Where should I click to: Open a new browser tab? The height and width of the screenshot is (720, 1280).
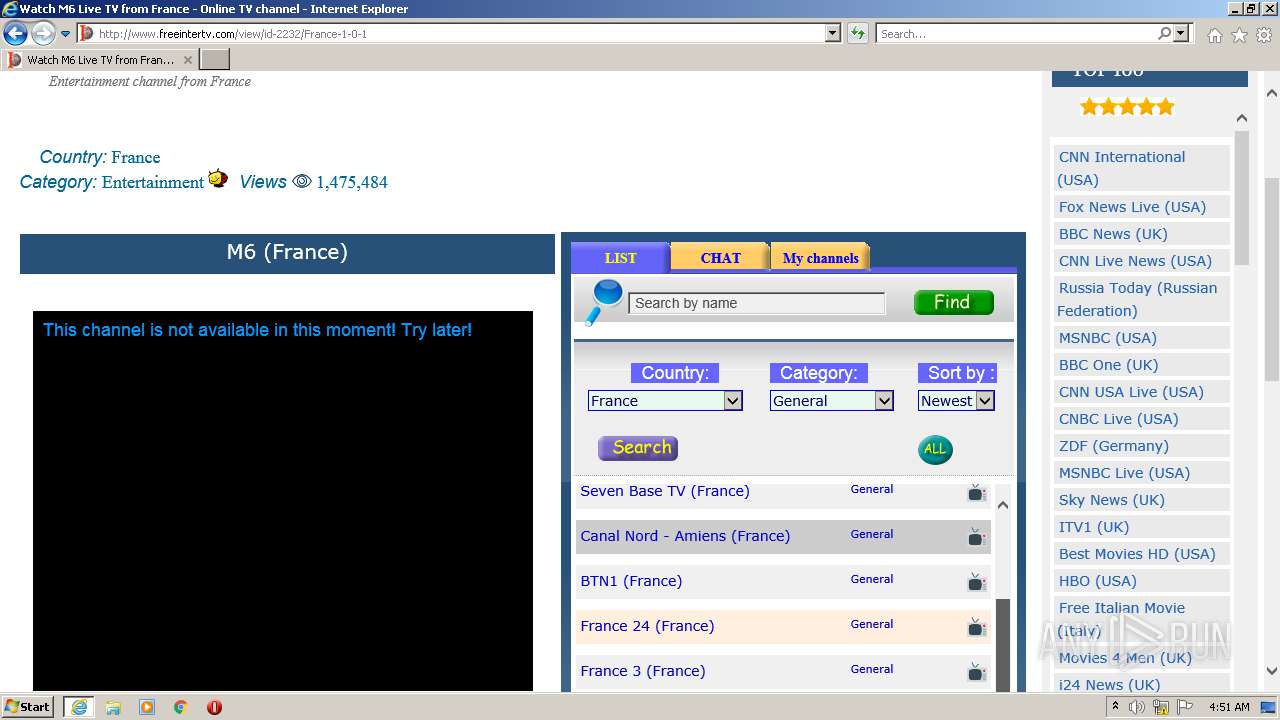pyautogui.click(x=215, y=60)
